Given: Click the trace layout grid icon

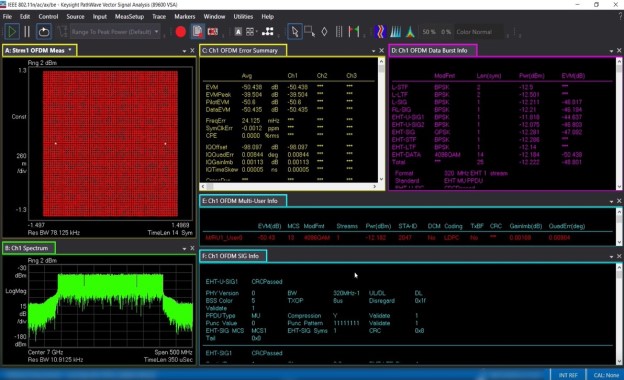Looking at the screenshot, I should (x=250, y=32).
